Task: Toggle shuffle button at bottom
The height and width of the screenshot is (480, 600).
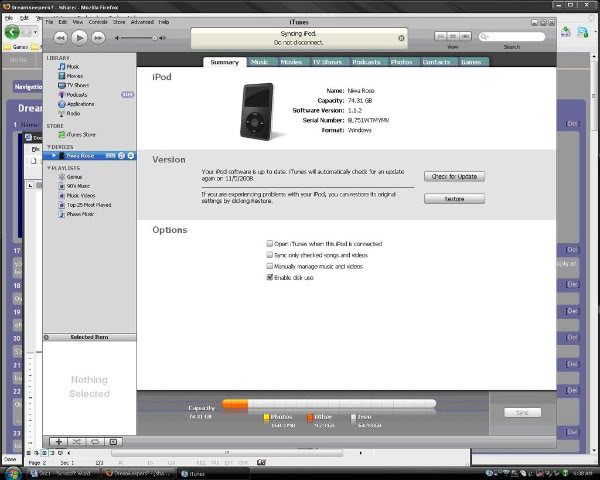Action: [77, 442]
